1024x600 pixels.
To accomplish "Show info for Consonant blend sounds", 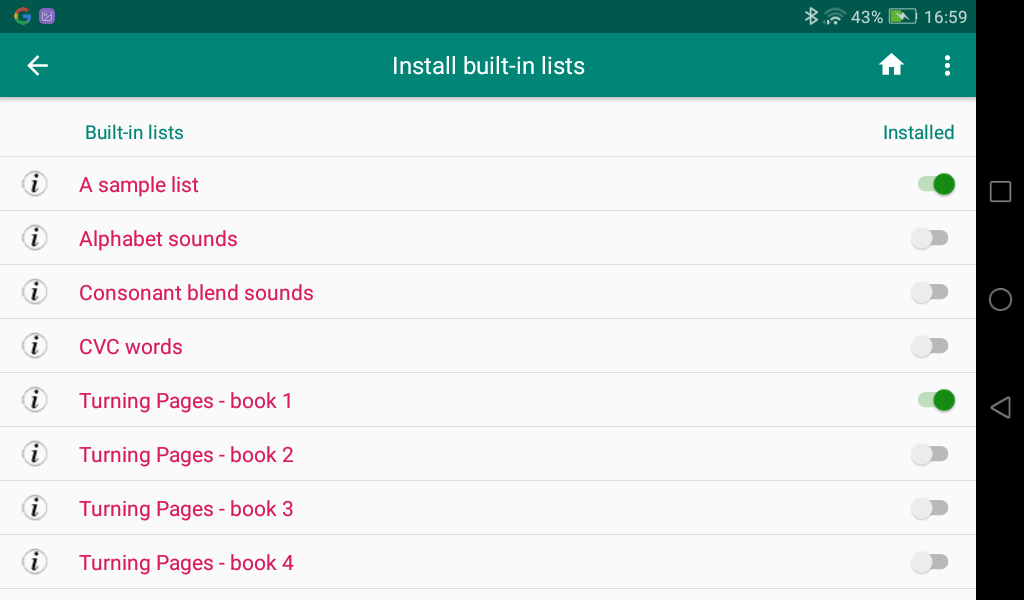I will click(x=35, y=292).
